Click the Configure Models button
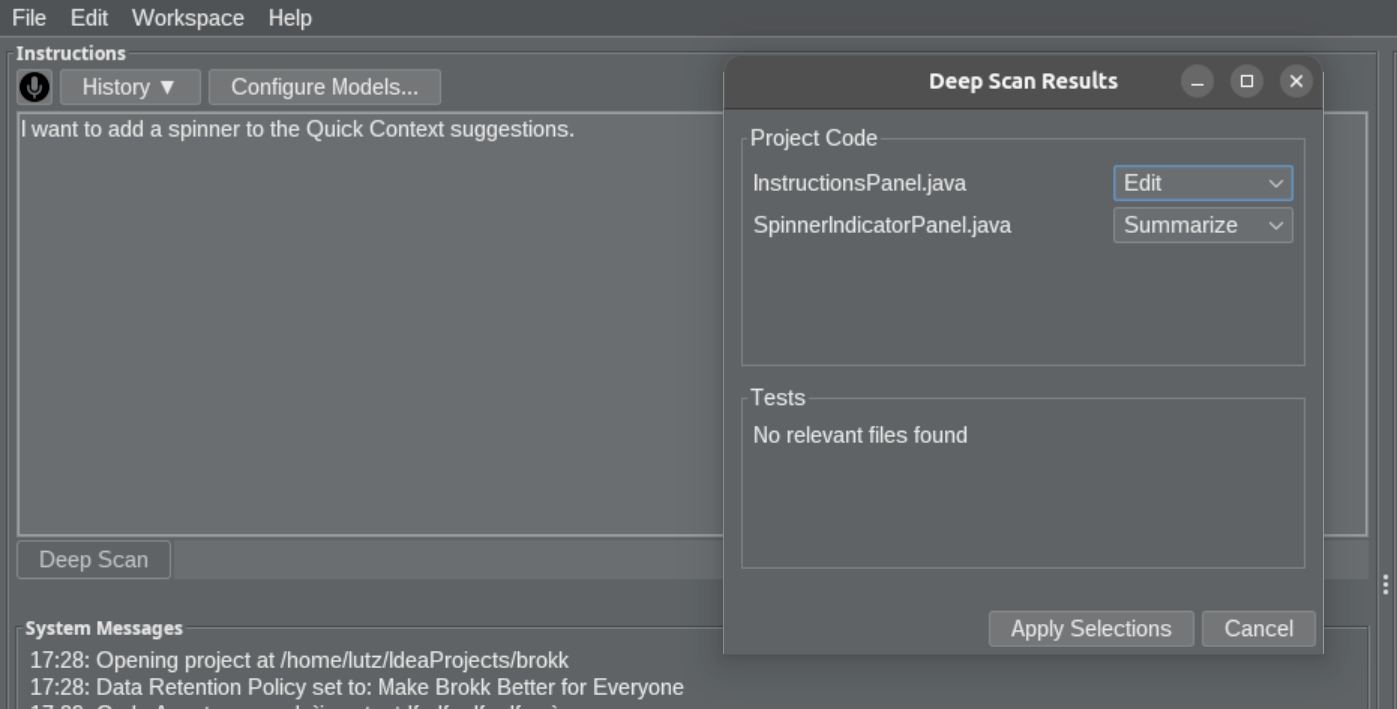This screenshot has height=709, width=1397. click(324, 87)
